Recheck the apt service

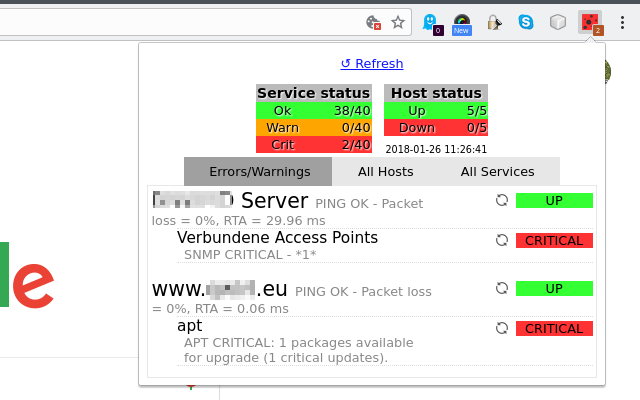point(502,328)
